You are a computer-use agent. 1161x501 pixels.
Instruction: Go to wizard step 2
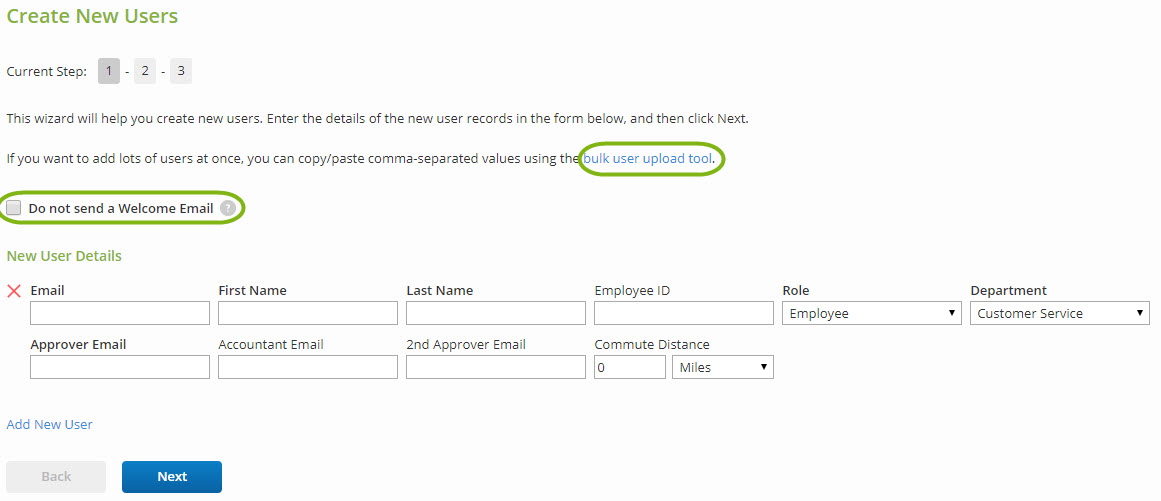tap(145, 72)
